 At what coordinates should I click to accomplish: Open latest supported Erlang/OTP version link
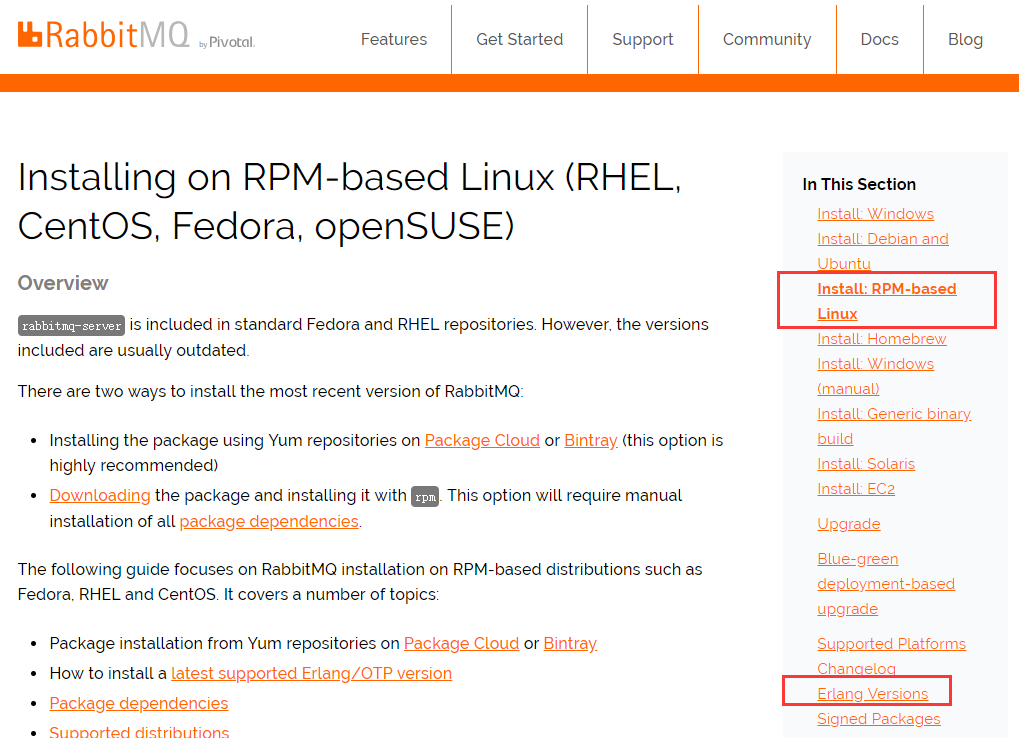(x=311, y=674)
